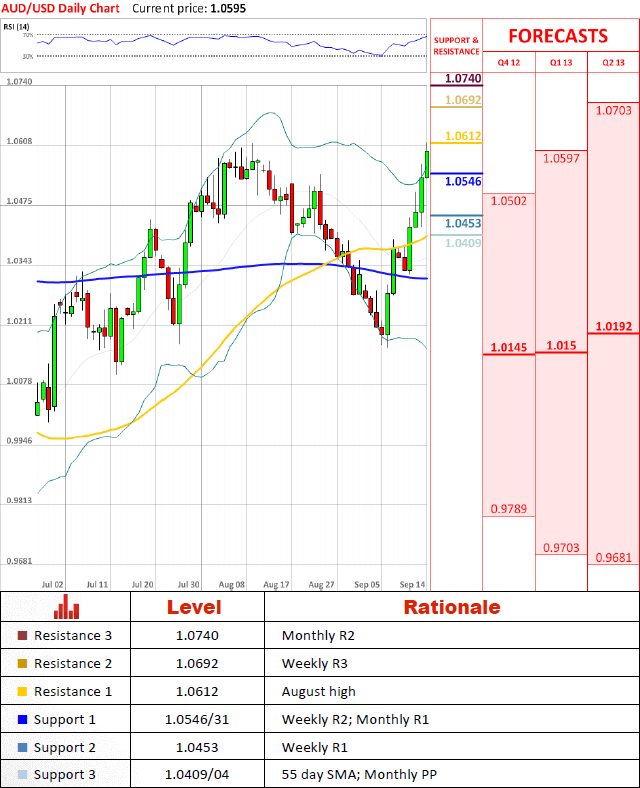Click the red bar chart icon in table header
This screenshot has height=788, width=640.
point(67,607)
